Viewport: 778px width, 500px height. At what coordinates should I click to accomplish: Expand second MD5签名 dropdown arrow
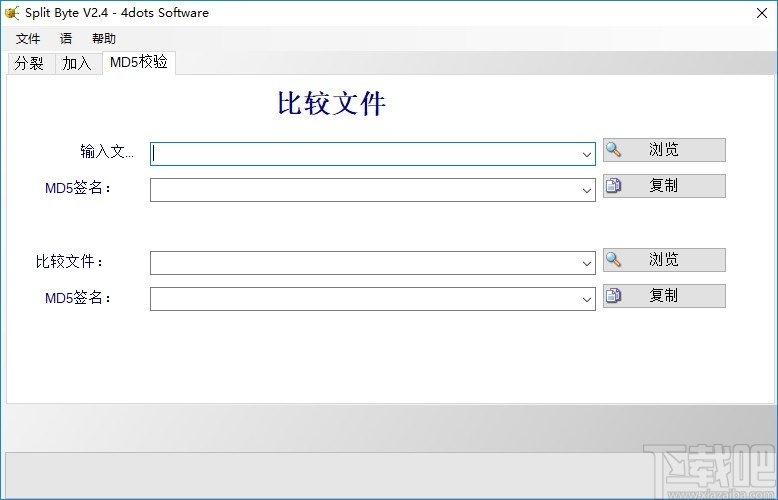point(586,300)
